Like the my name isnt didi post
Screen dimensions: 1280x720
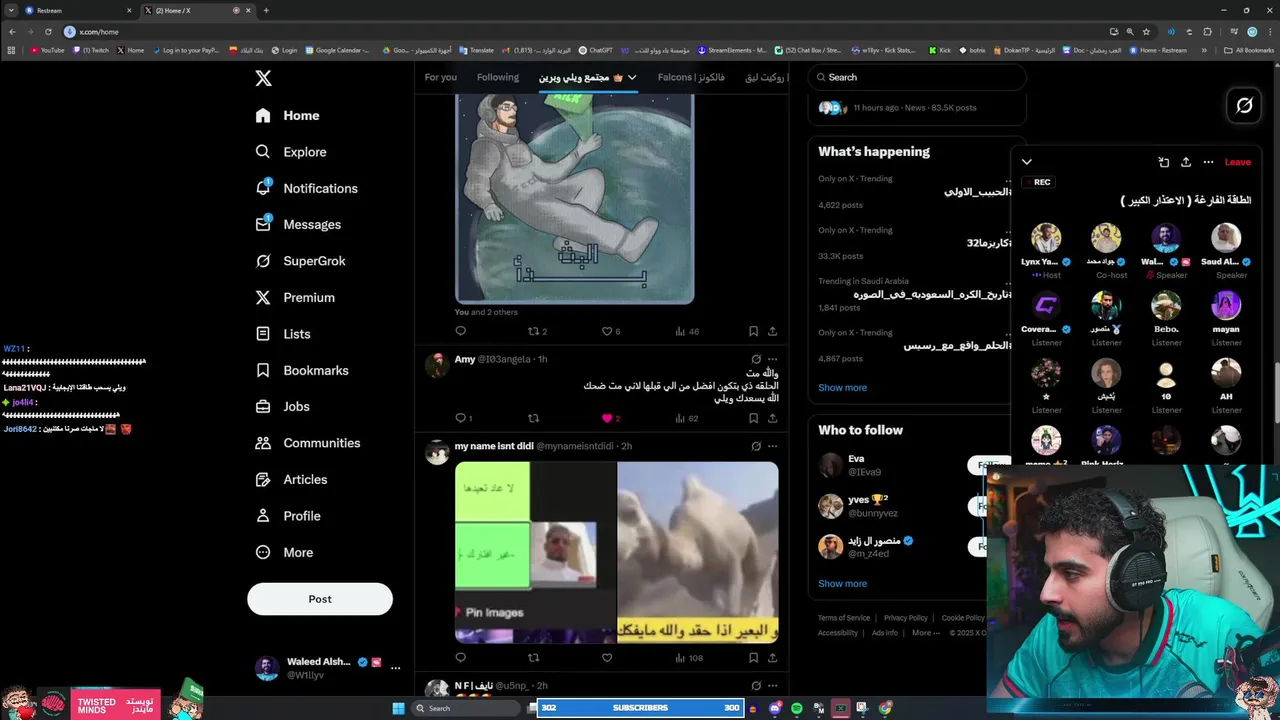pyautogui.click(x=607, y=657)
